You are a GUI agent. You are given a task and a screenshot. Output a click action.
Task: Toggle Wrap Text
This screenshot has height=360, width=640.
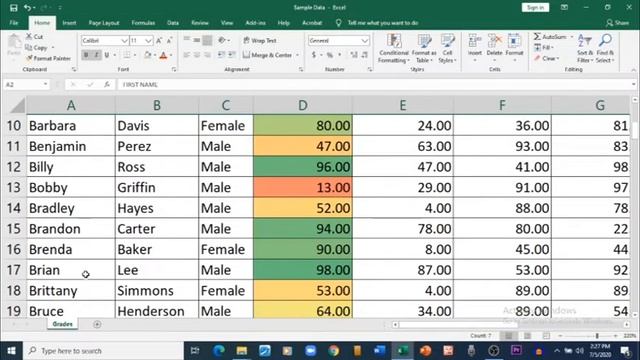pos(260,40)
